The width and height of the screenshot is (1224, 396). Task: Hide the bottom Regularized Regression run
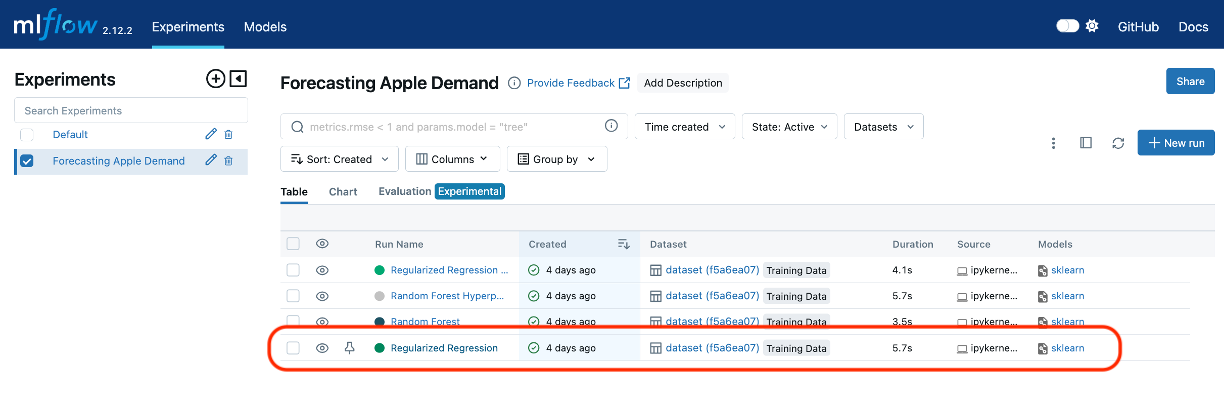322,348
